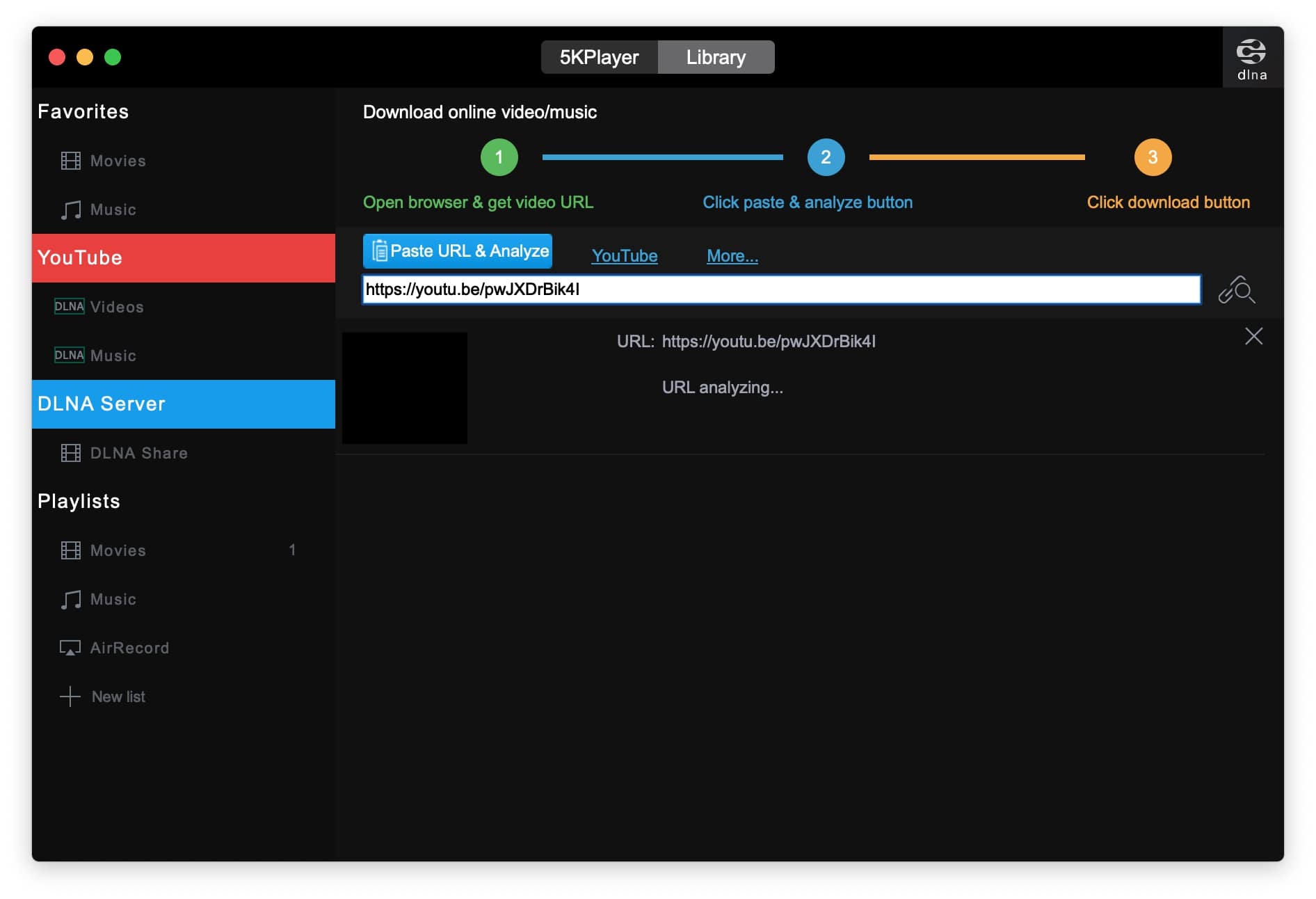This screenshot has height=899, width=1316.
Task: Click the plus icon for New list
Action: click(70, 697)
